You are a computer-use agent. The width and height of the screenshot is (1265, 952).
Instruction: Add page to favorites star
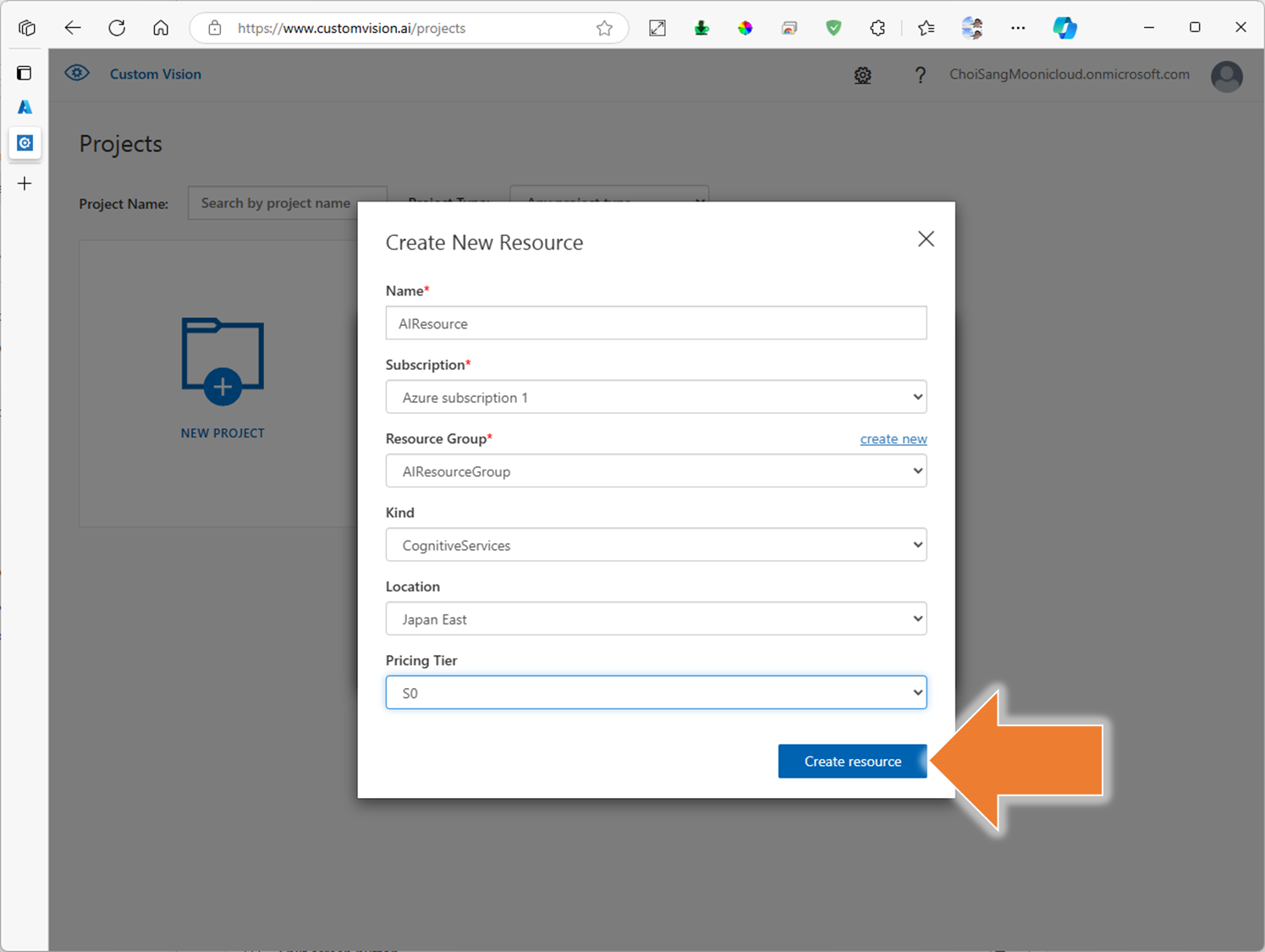(x=604, y=28)
